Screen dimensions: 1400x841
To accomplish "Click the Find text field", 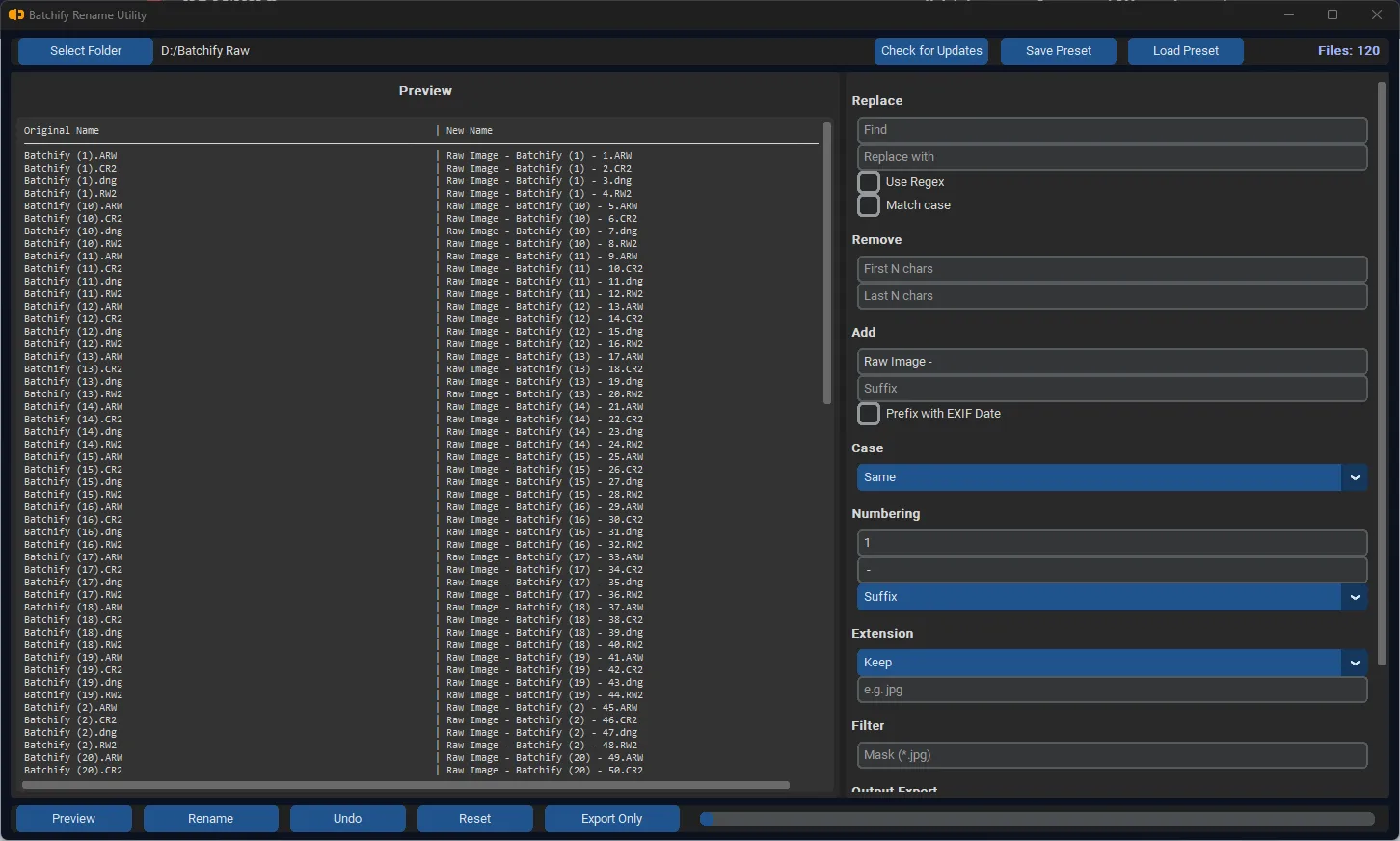I will coord(1111,130).
